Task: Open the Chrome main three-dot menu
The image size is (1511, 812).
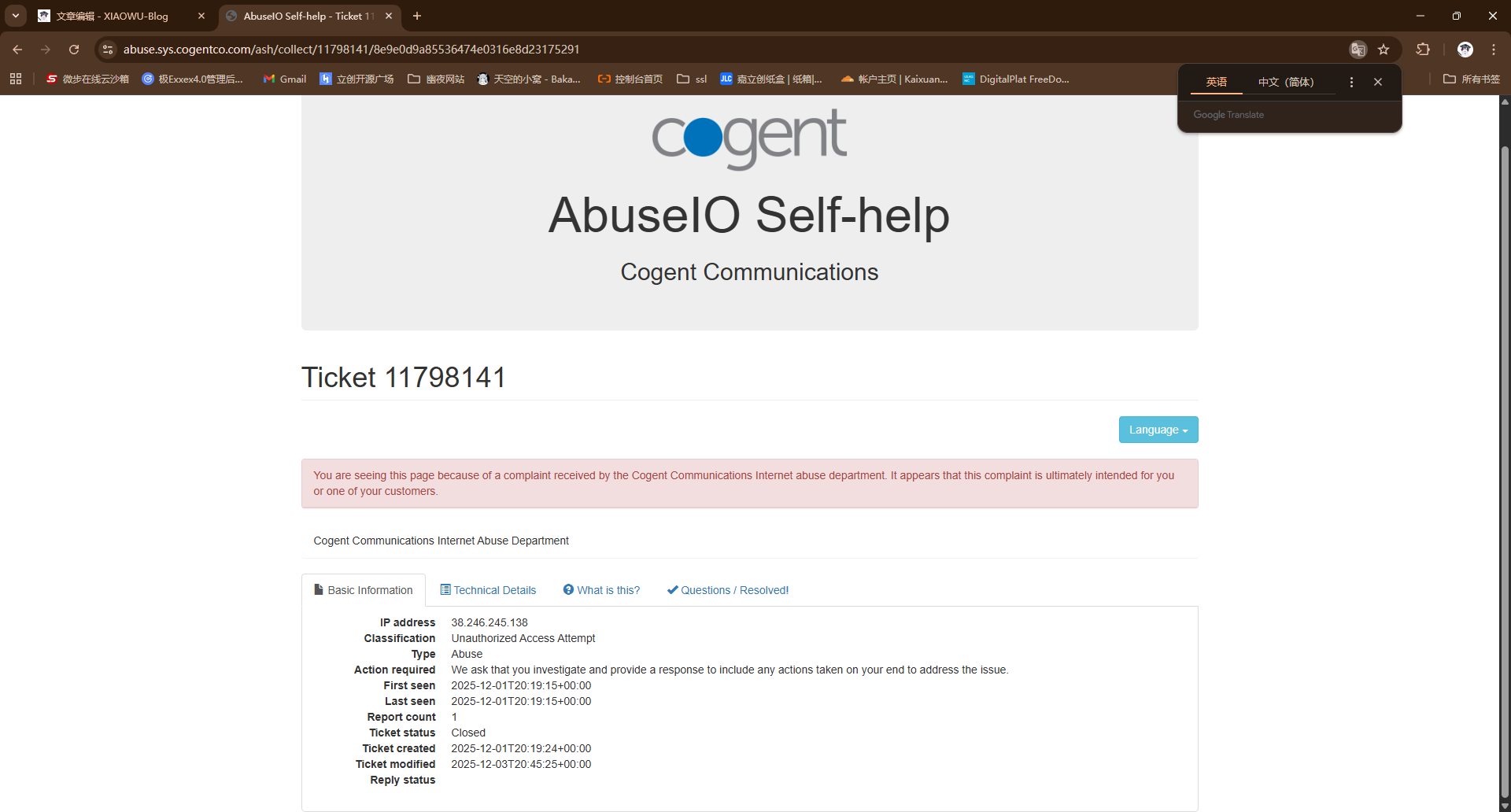Action: pos(1493,50)
